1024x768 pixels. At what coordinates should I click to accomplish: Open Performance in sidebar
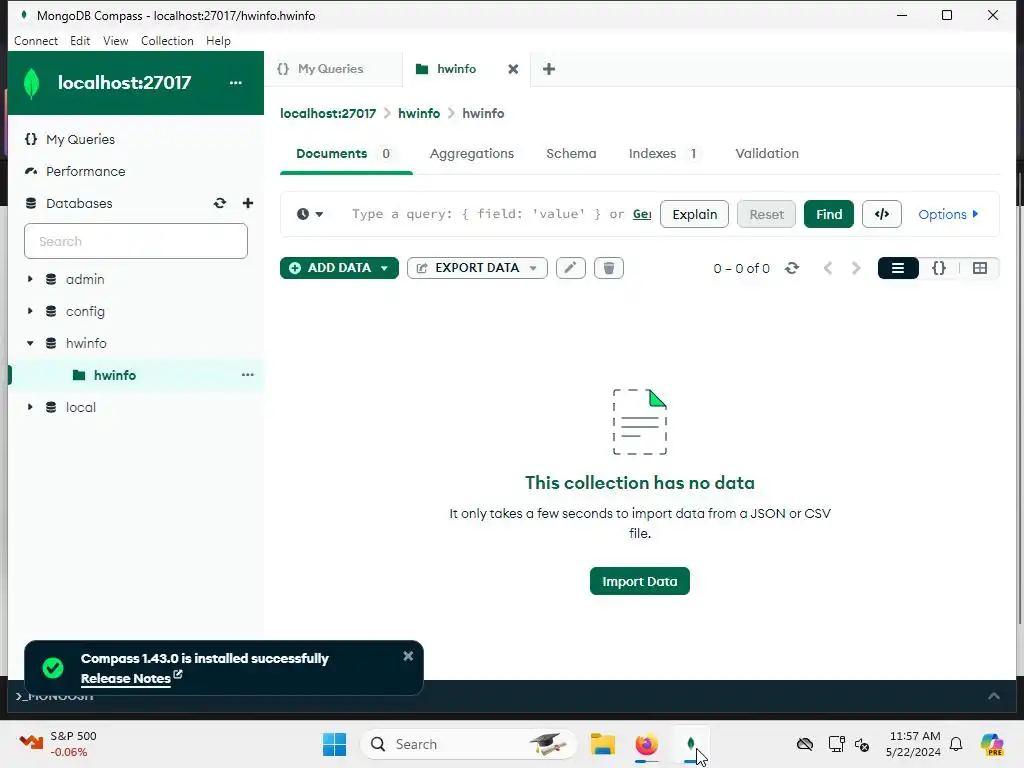(85, 171)
